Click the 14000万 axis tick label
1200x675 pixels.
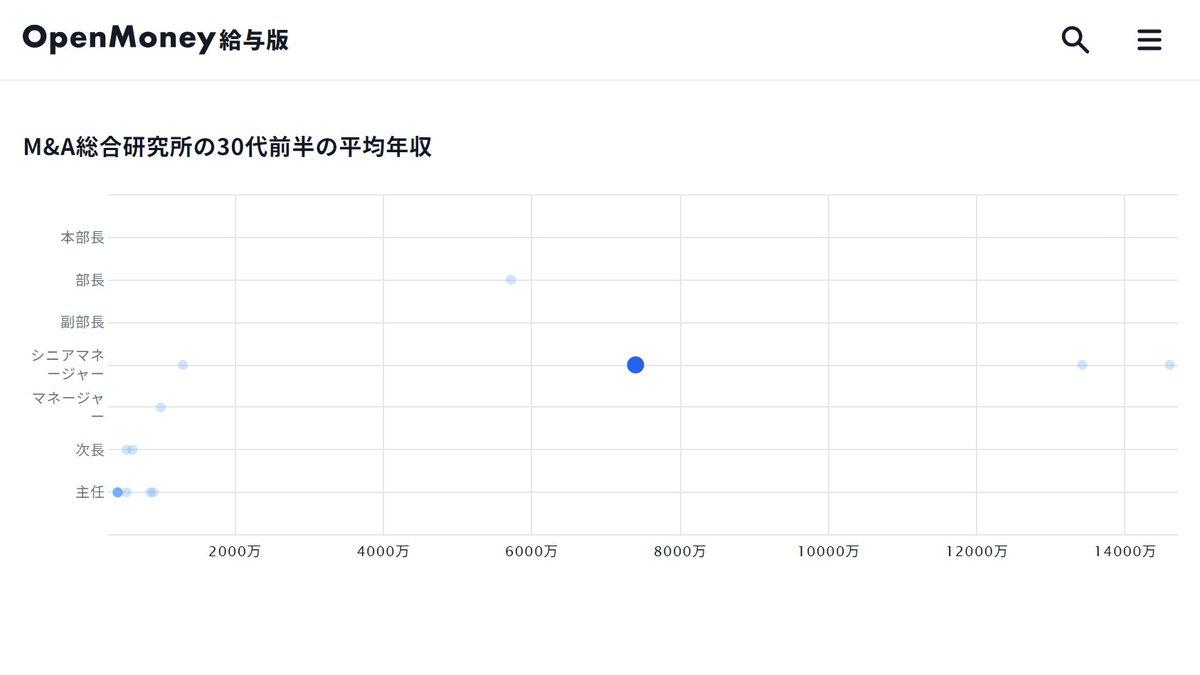tap(1125, 551)
